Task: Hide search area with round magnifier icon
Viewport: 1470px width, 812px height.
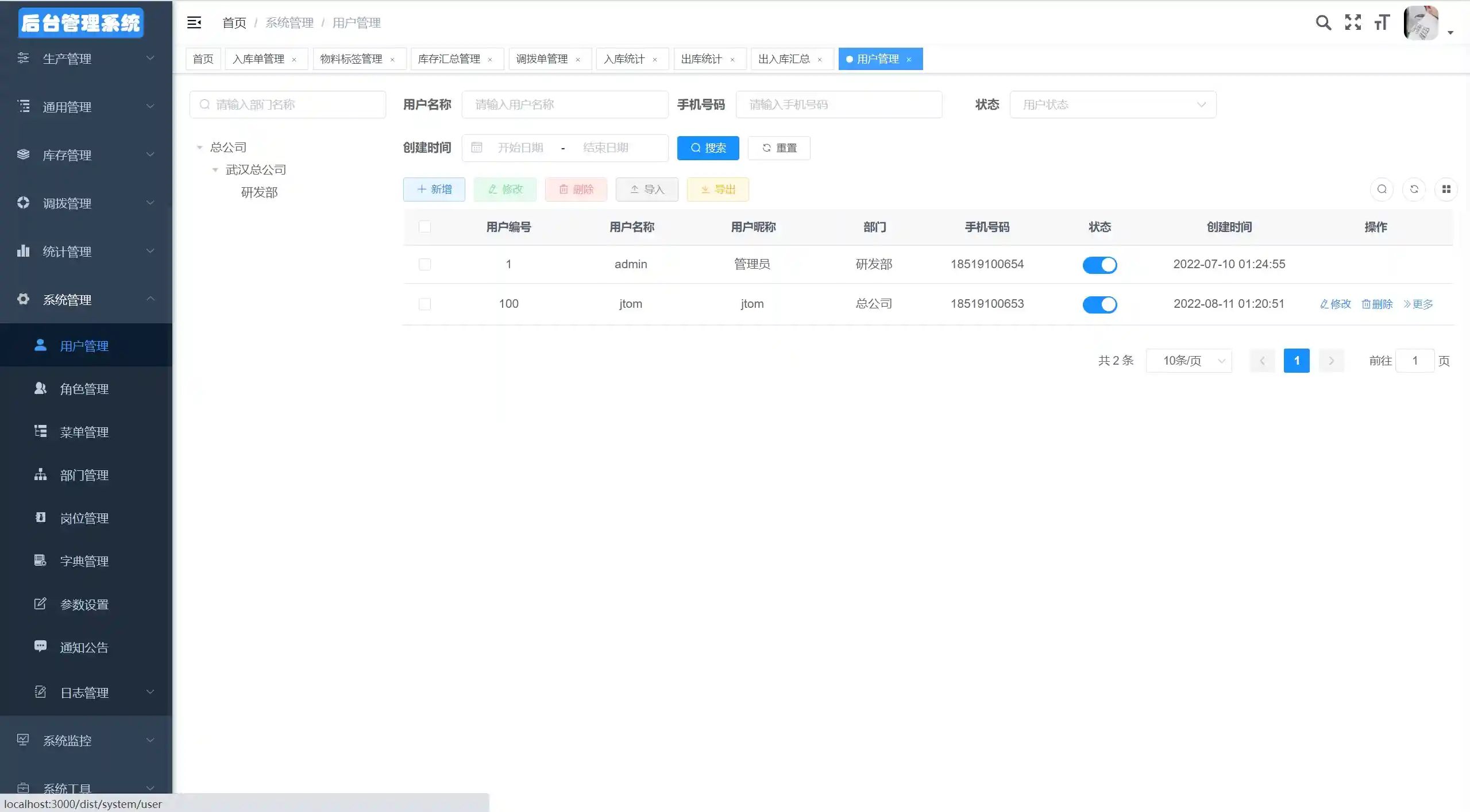Action: pos(1382,189)
